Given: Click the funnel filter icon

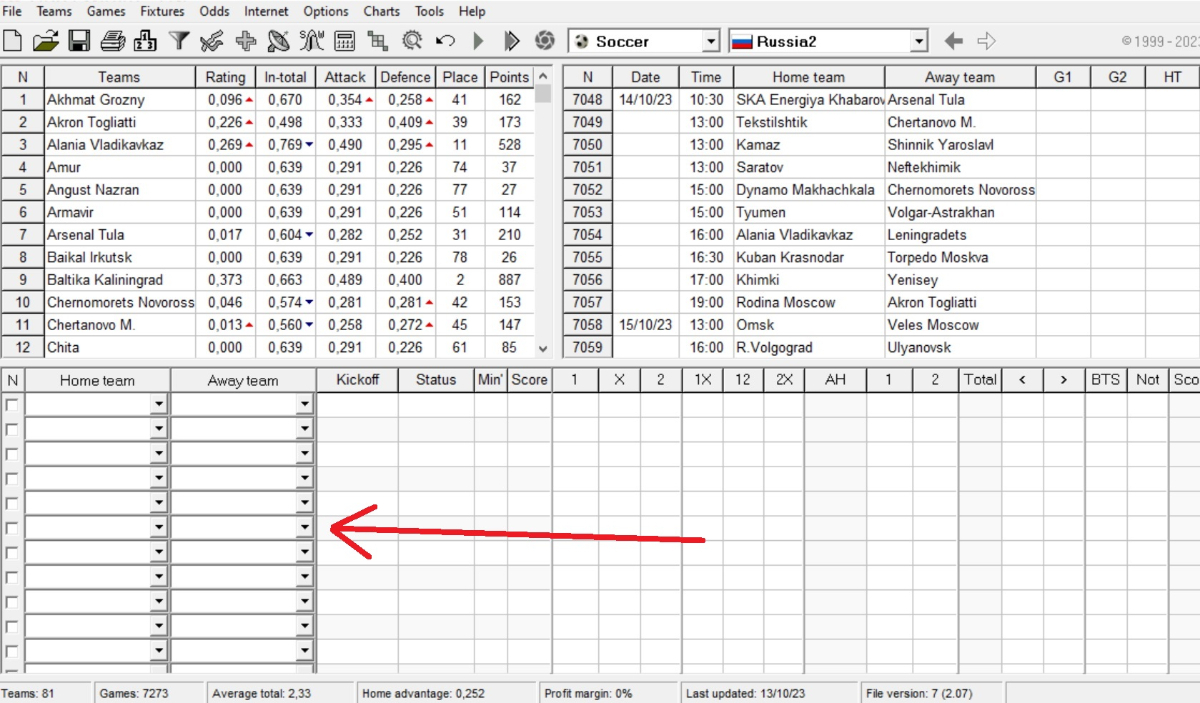Looking at the screenshot, I should pos(179,41).
